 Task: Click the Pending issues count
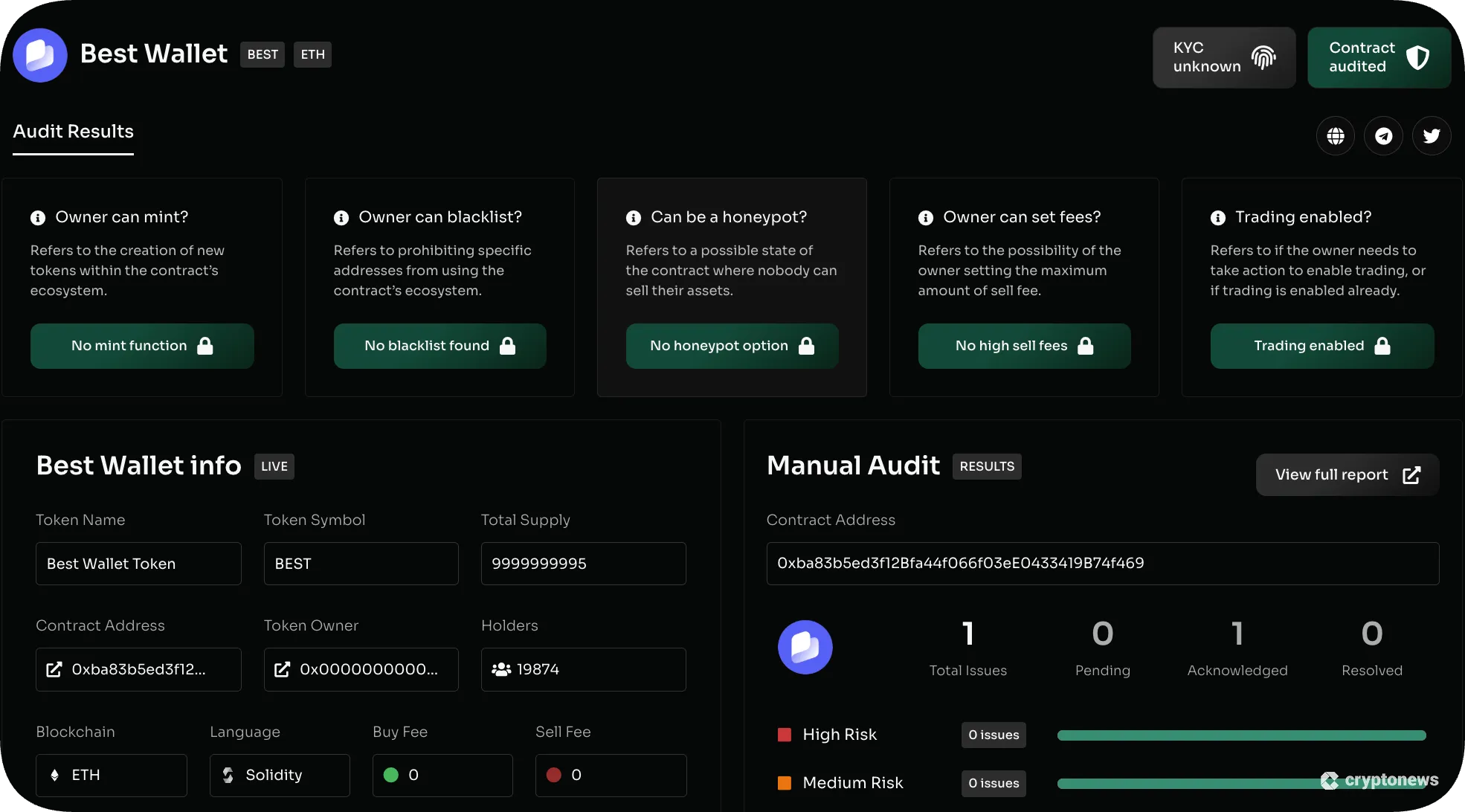[1103, 634]
